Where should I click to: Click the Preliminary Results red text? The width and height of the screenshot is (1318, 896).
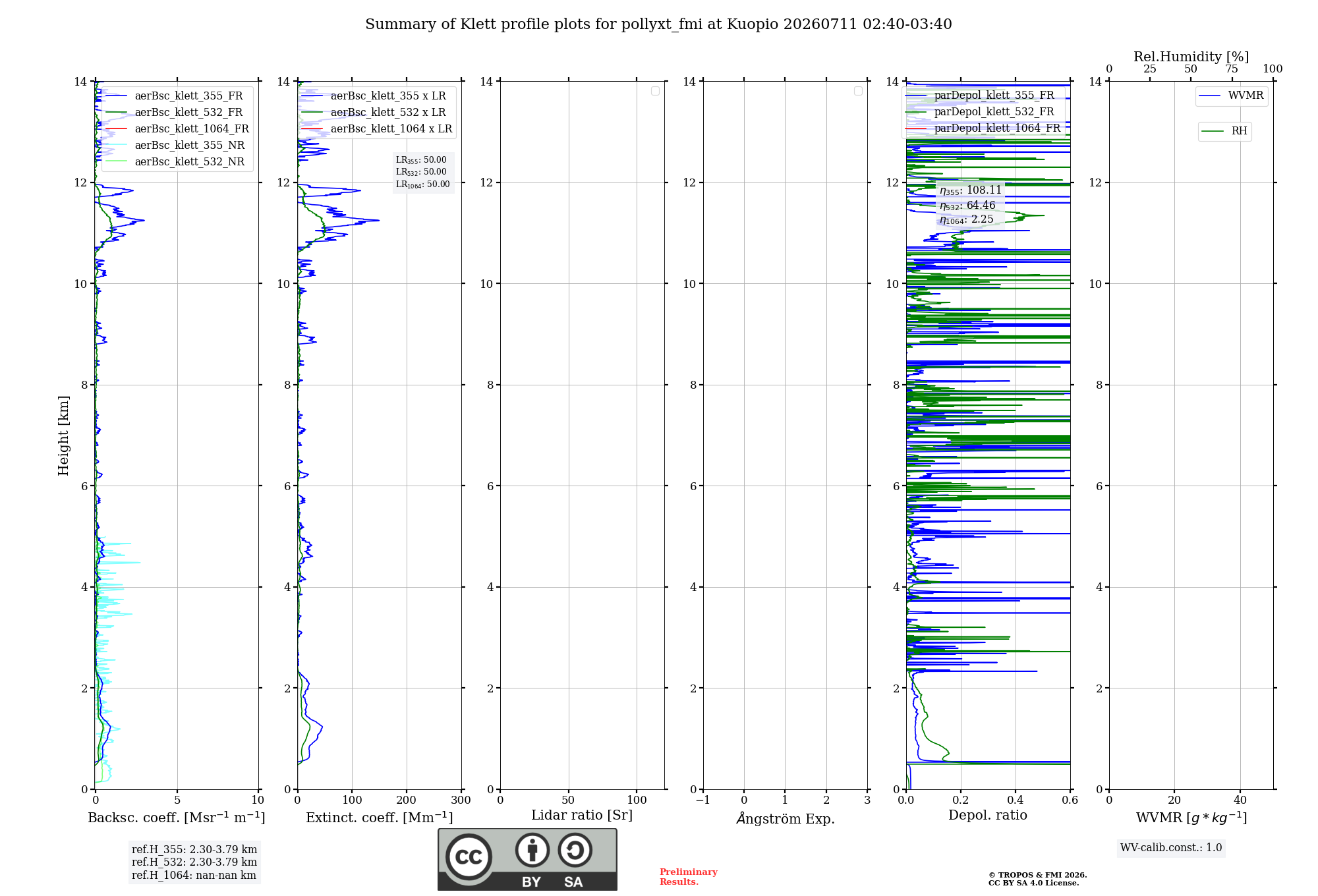(689, 877)
